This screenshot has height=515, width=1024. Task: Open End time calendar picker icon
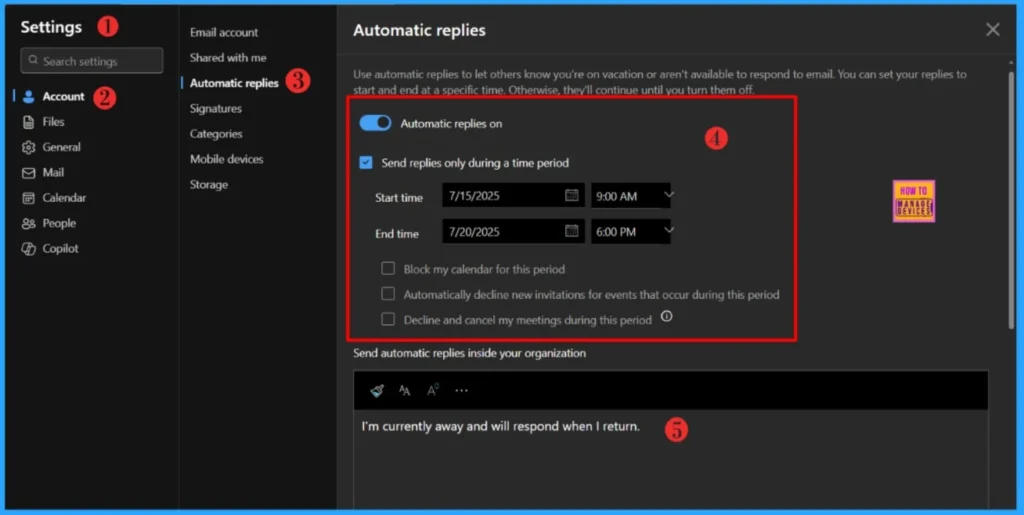click(571, 230)
